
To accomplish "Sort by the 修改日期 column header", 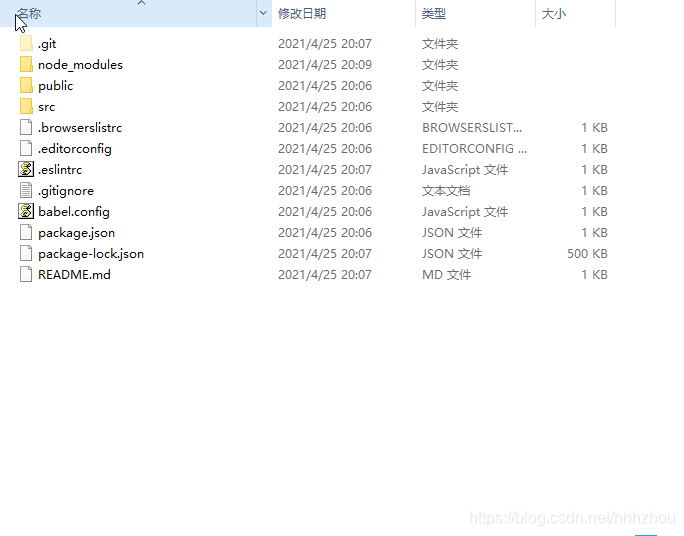I will pos(343,14).
